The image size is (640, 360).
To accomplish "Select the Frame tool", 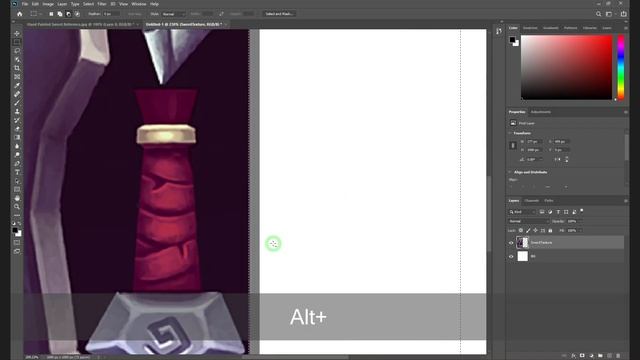I will [17, 77].
